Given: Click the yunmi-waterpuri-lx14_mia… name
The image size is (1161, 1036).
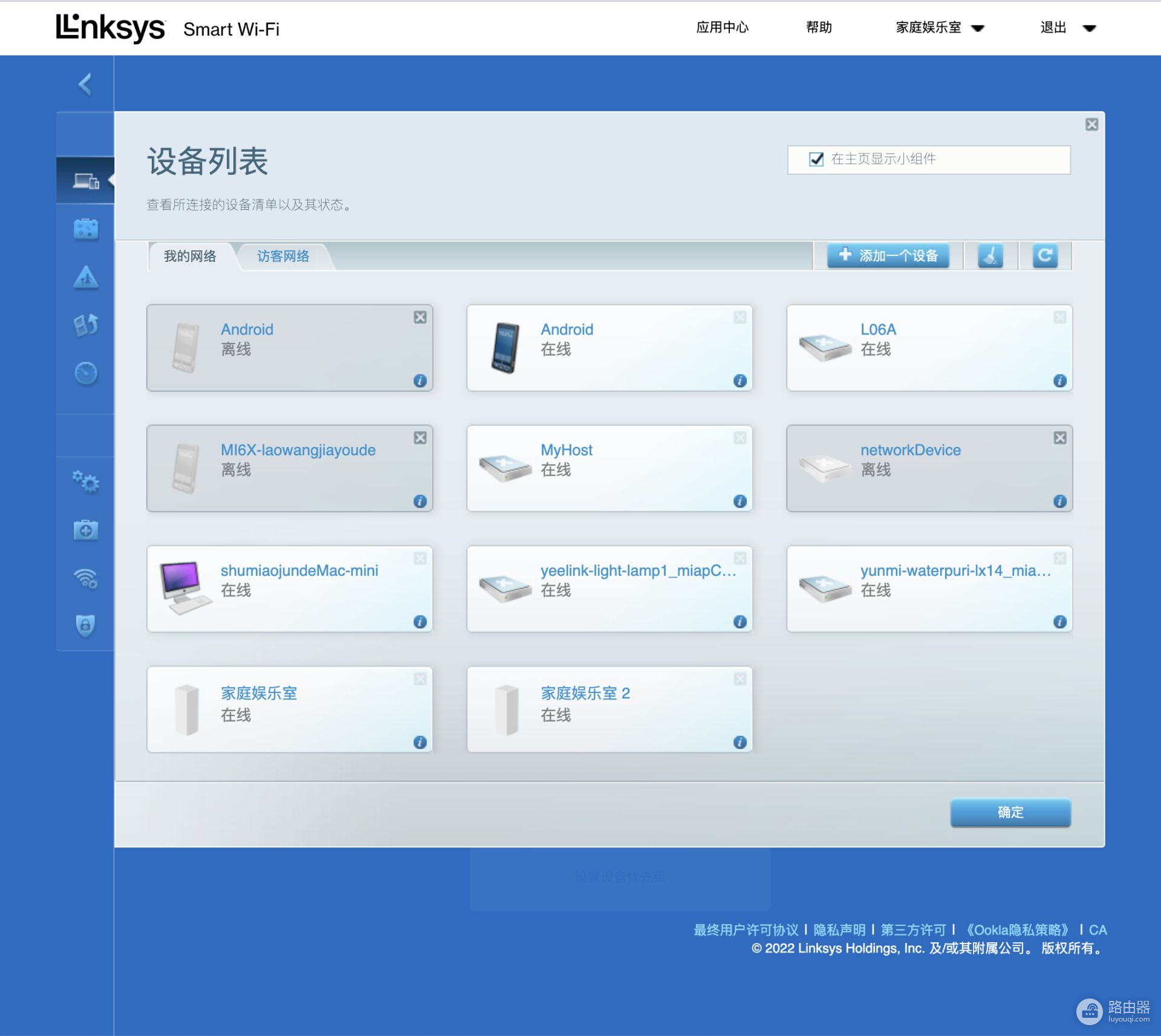Looking at the screenshot, I should pyautogui.click(x=955, y=571).
